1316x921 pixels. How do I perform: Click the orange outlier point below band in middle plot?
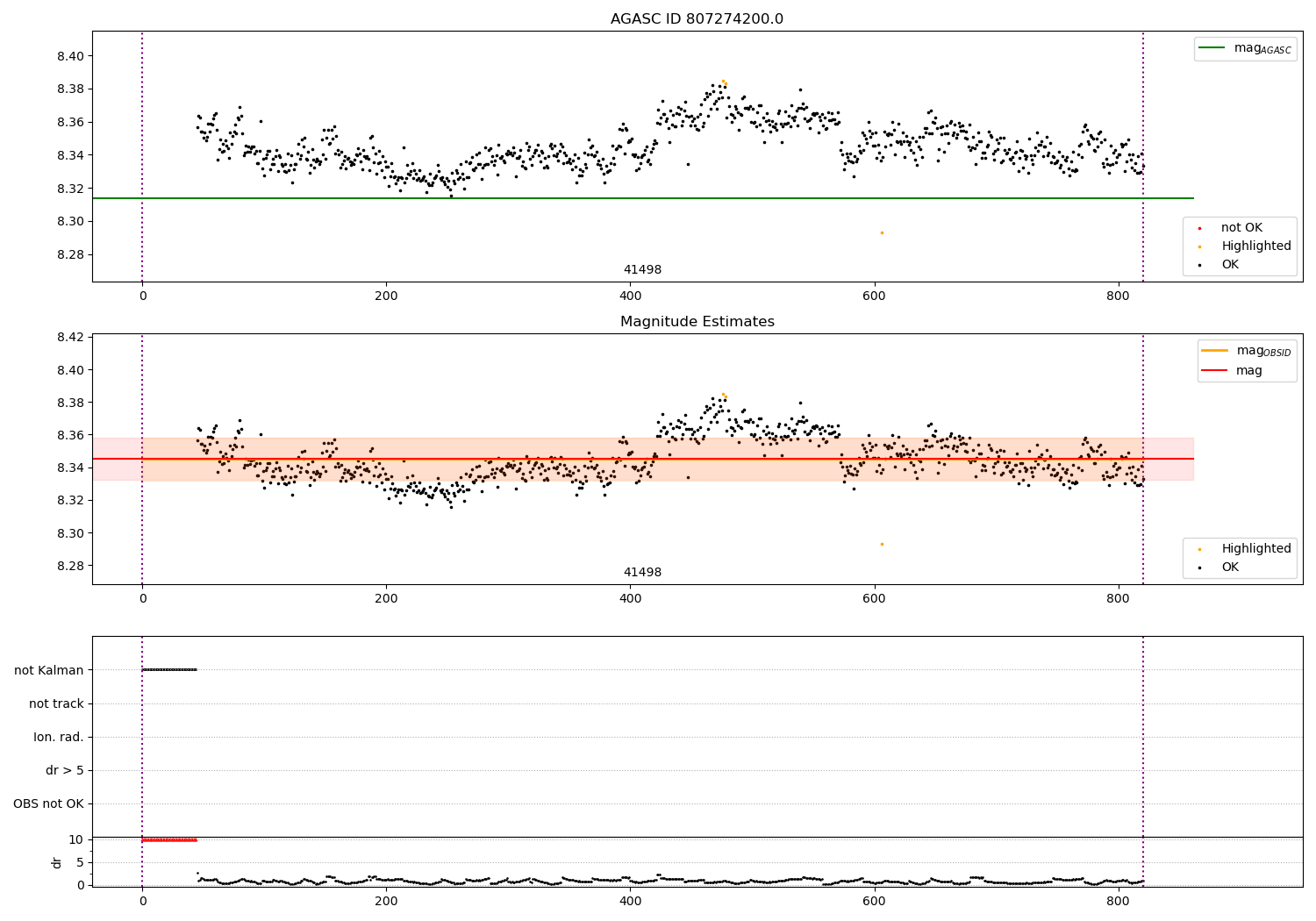click(882, 544)
